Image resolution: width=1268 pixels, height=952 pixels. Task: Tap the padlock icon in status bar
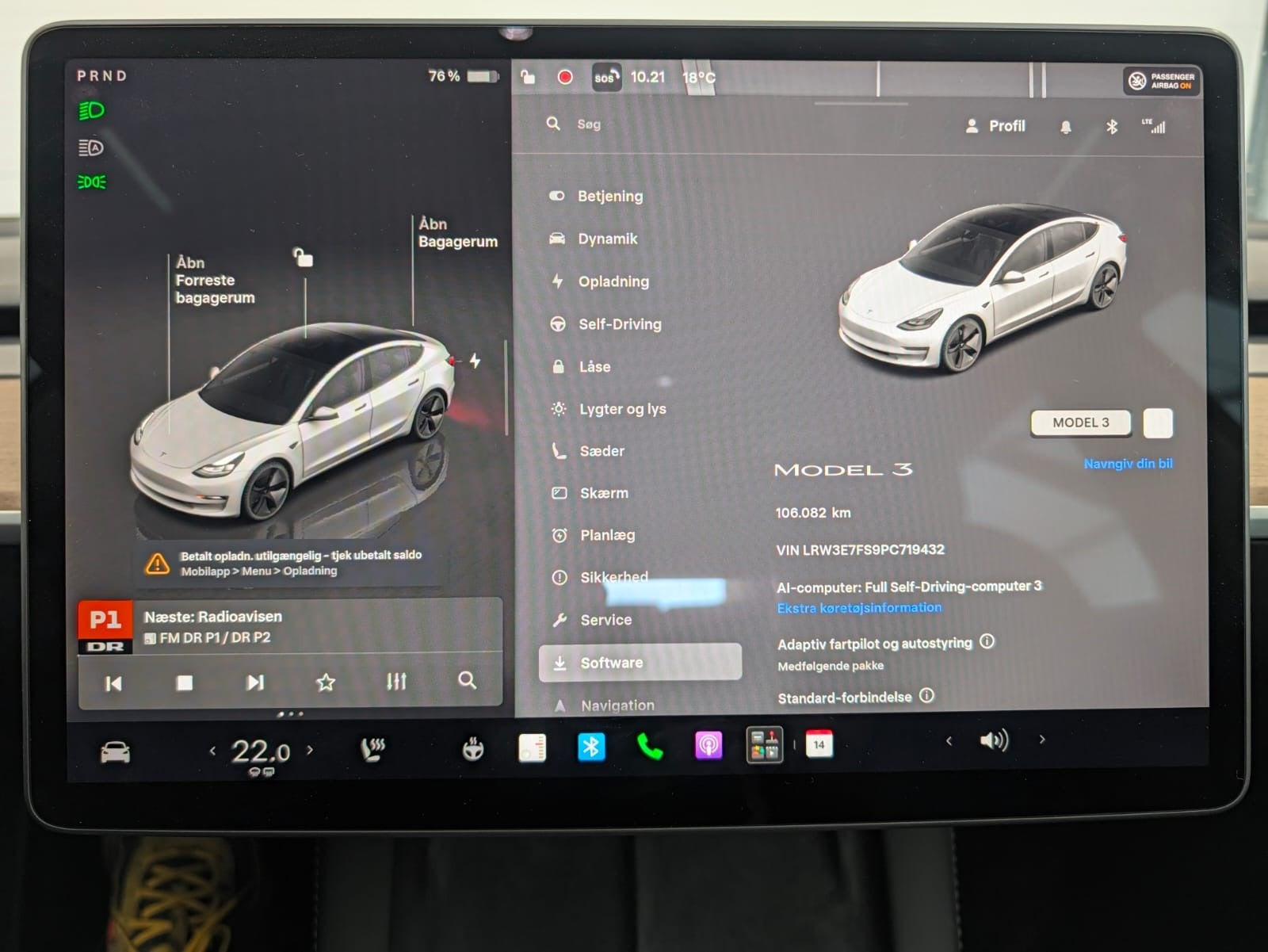528,77
